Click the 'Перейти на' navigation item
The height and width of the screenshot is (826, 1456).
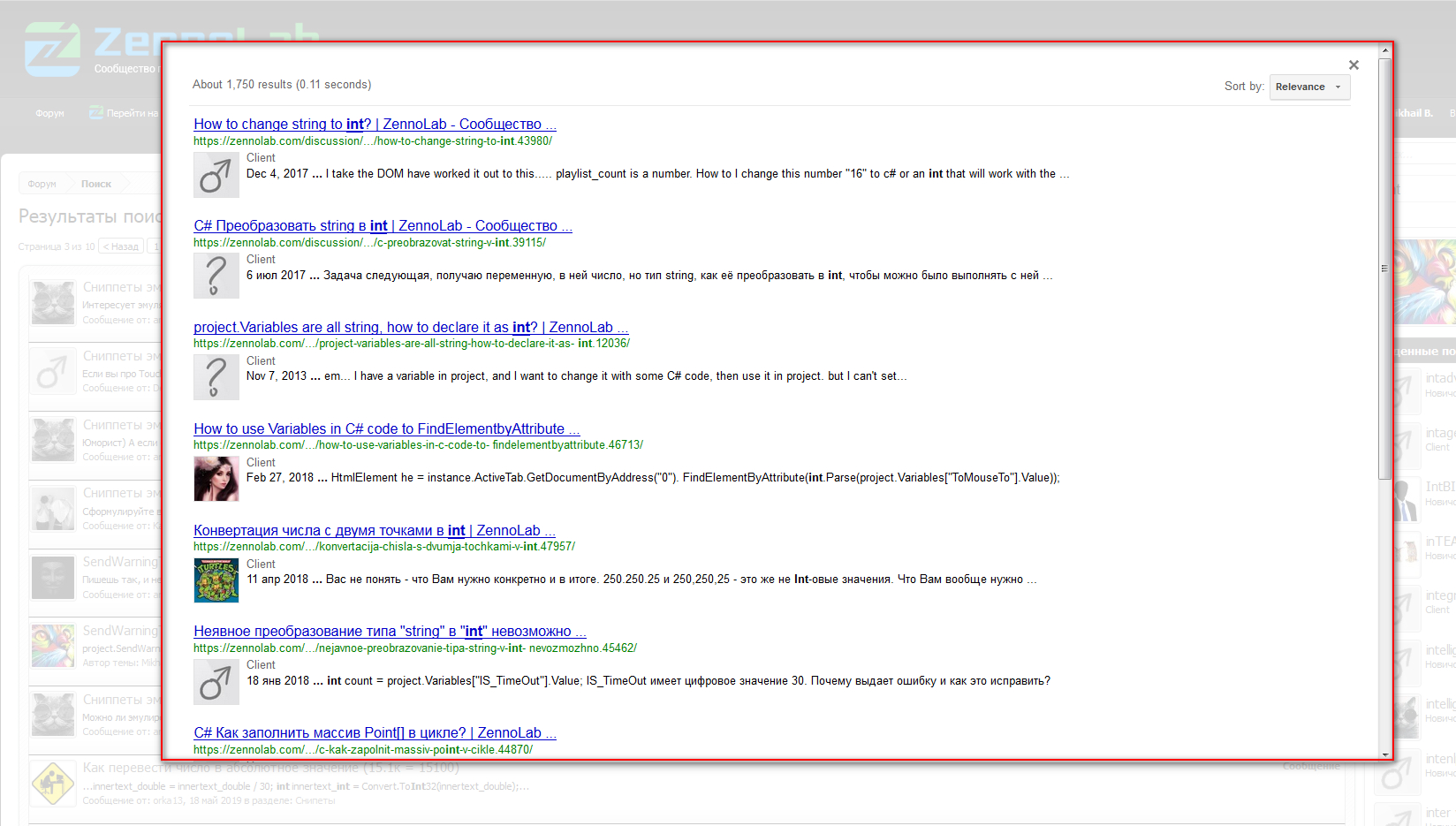pos(124,113)
